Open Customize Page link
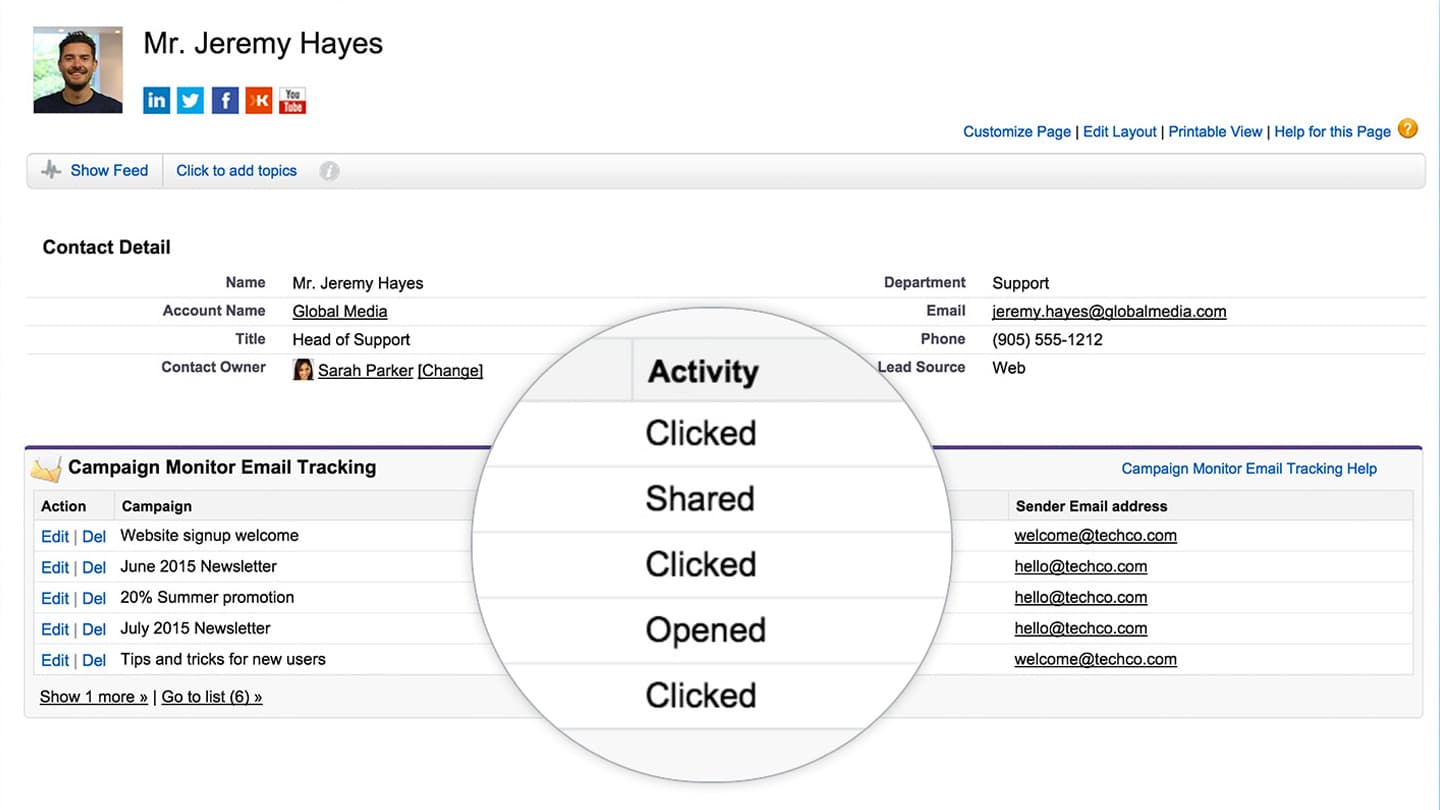1440x810 pixels. click(1016, 132)
